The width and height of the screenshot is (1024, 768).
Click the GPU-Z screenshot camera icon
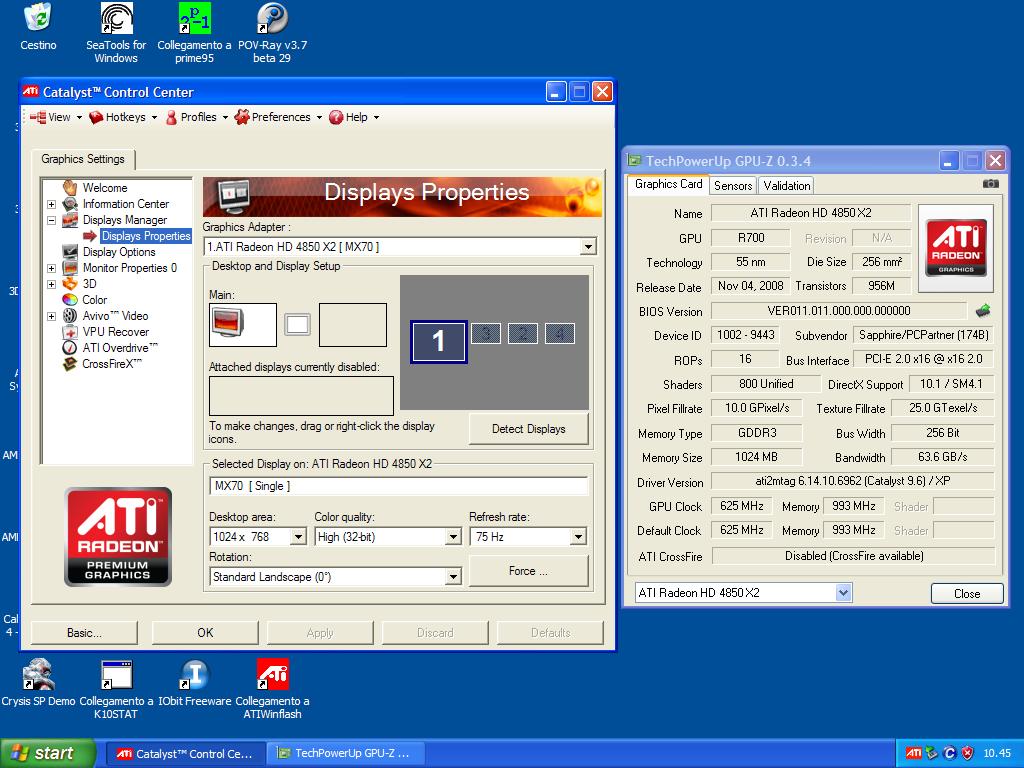tap(991, 184)
